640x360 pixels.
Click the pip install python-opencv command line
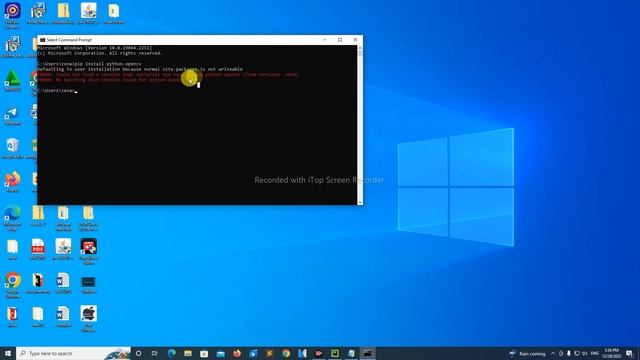point(89,64)
